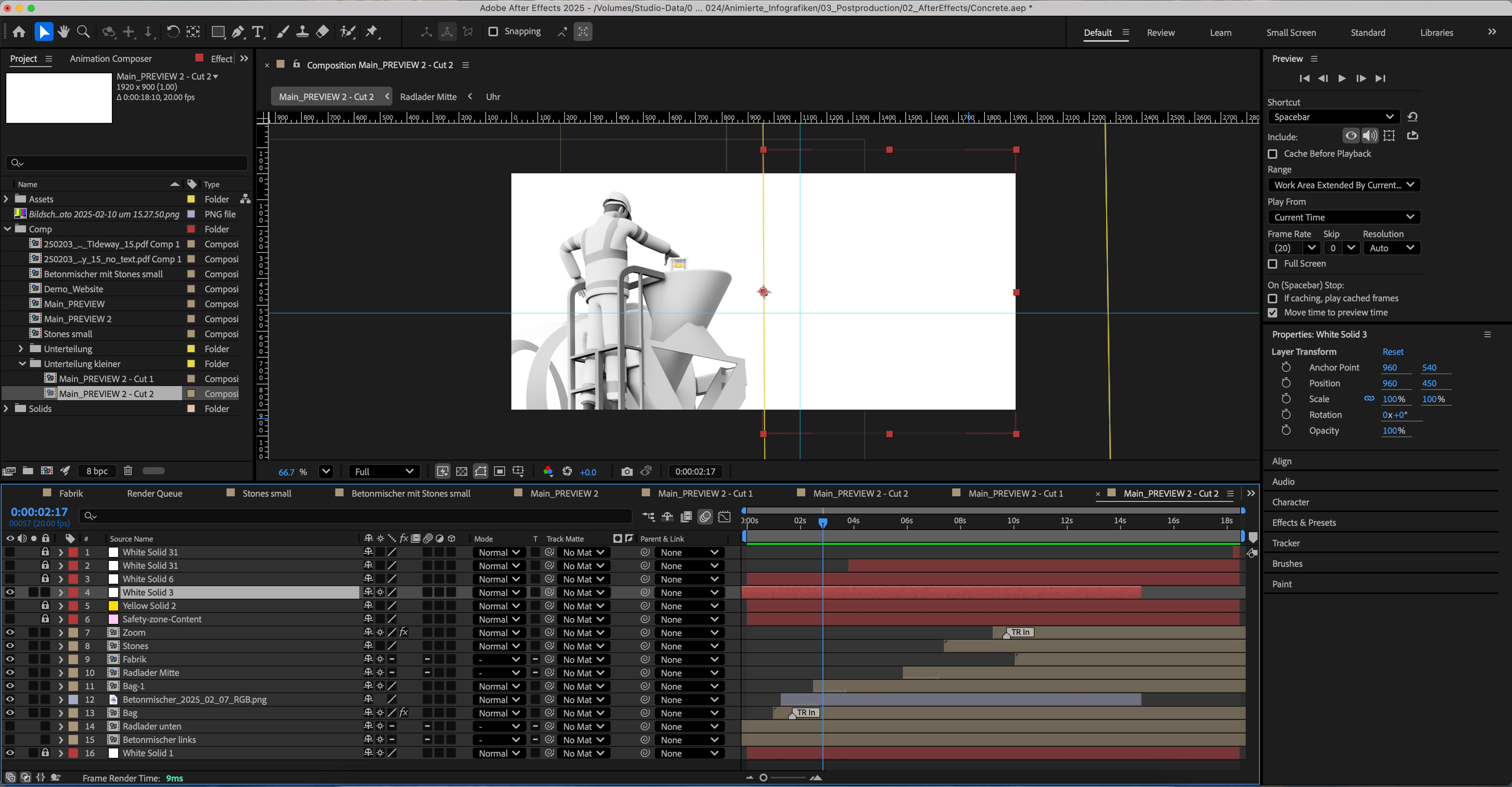Select the Pen tool
This screenshot has width=1512, height=787.
click(238, 32)
